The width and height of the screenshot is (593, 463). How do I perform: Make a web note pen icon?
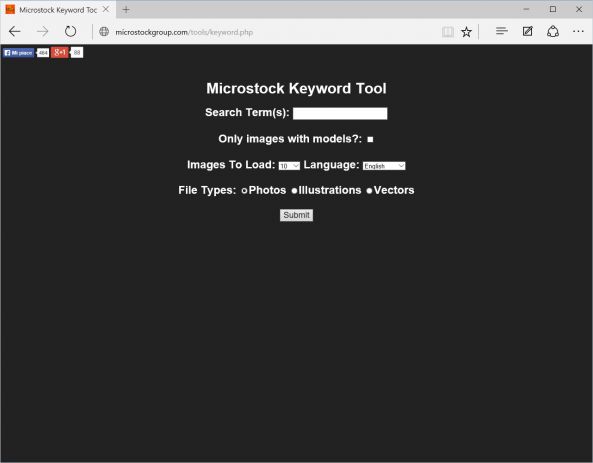tap(528, 31)
